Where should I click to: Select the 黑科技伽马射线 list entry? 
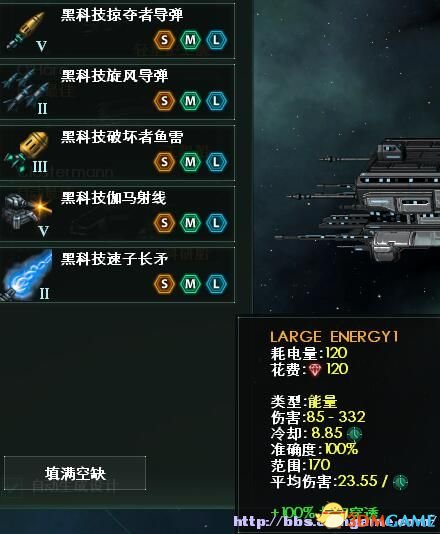pos(117,214)
